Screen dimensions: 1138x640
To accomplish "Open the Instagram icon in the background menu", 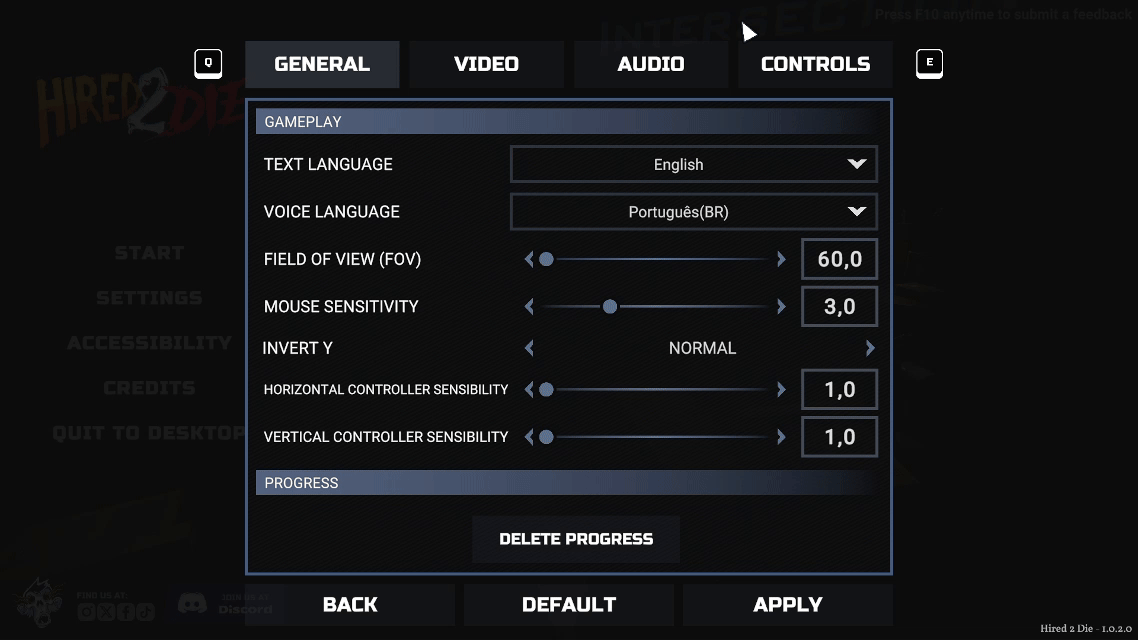I will (86, 612).
